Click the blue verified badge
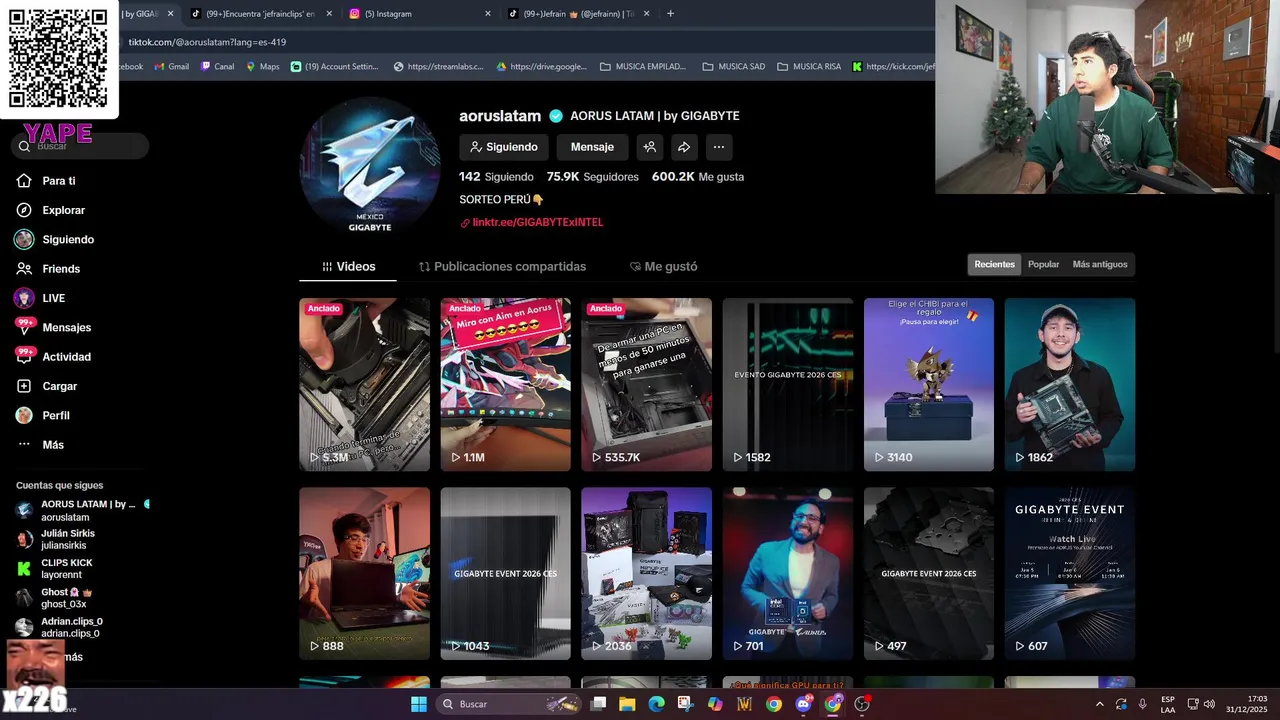Screen dimensions: 1280x720 coord(556,116)
